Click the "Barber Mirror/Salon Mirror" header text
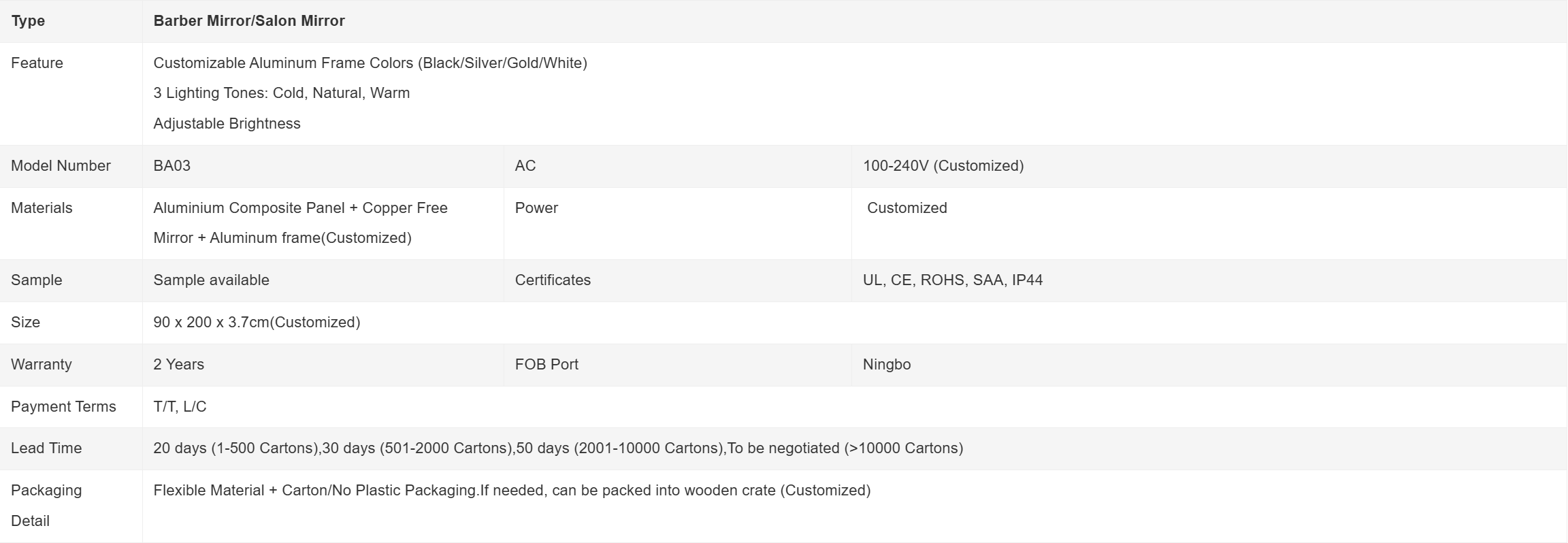Image resolution: width=1568 pixels, height=543 pixels. click(249, 21)
